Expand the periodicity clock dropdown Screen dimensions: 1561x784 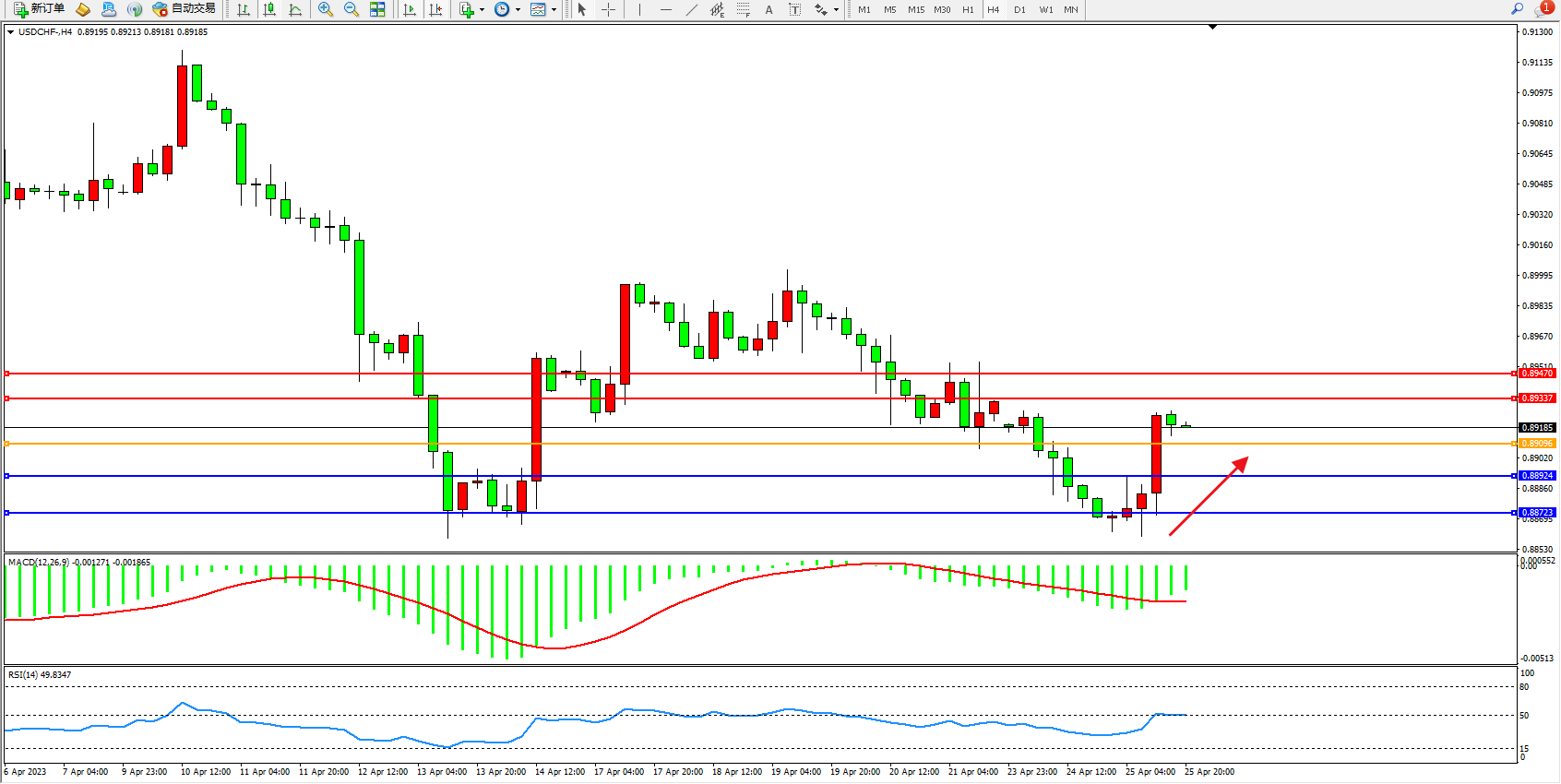click(518, 9)
